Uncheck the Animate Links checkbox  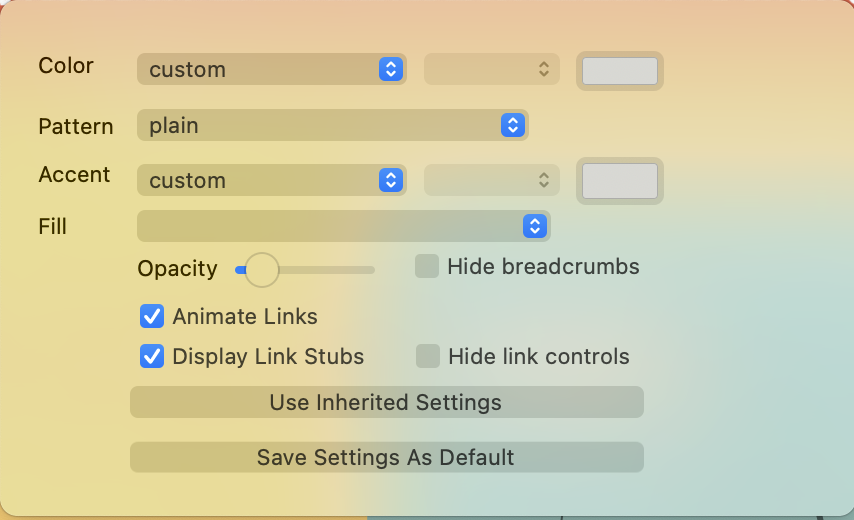[x=152, y=317]
